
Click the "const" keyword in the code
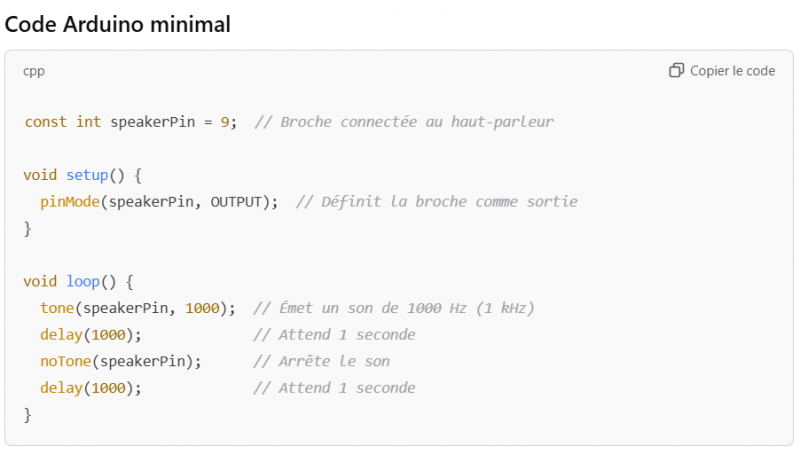point(46,122)
